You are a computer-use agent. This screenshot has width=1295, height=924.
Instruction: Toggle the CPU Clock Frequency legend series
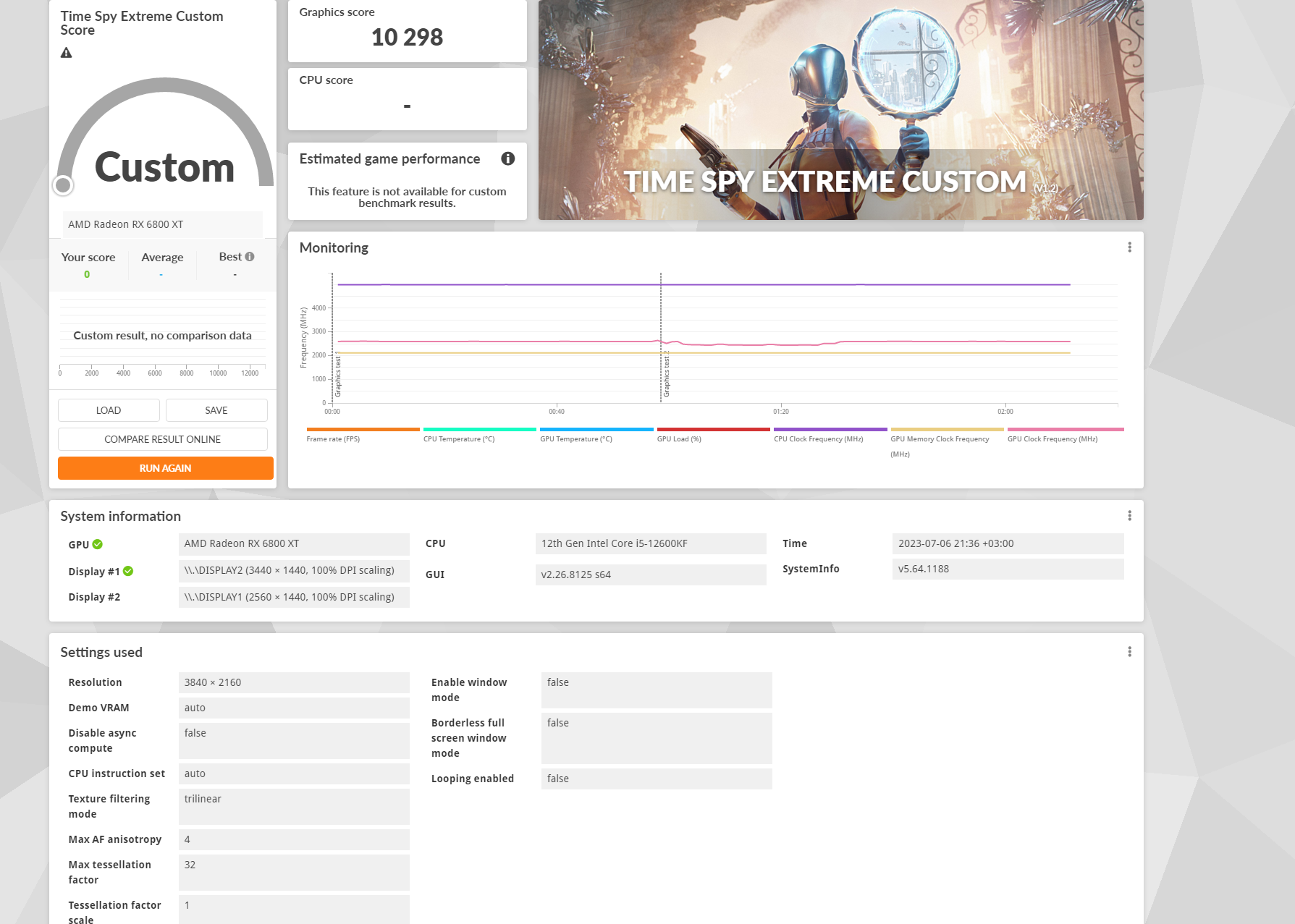tap(830, 434)
